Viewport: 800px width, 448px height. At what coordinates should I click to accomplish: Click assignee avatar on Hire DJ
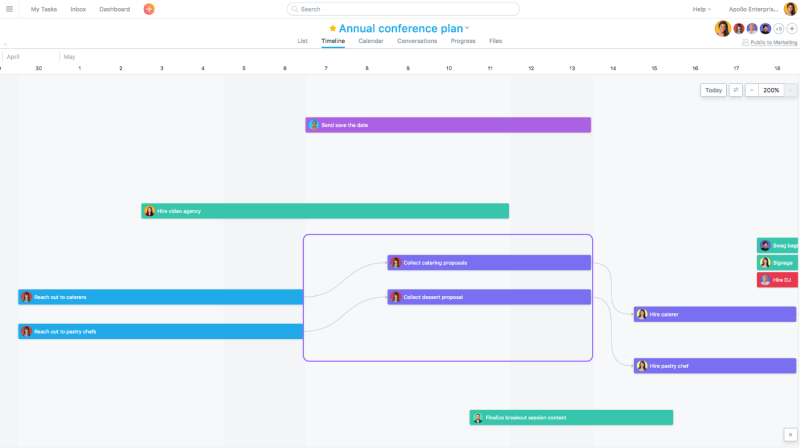tap(765, 280)
